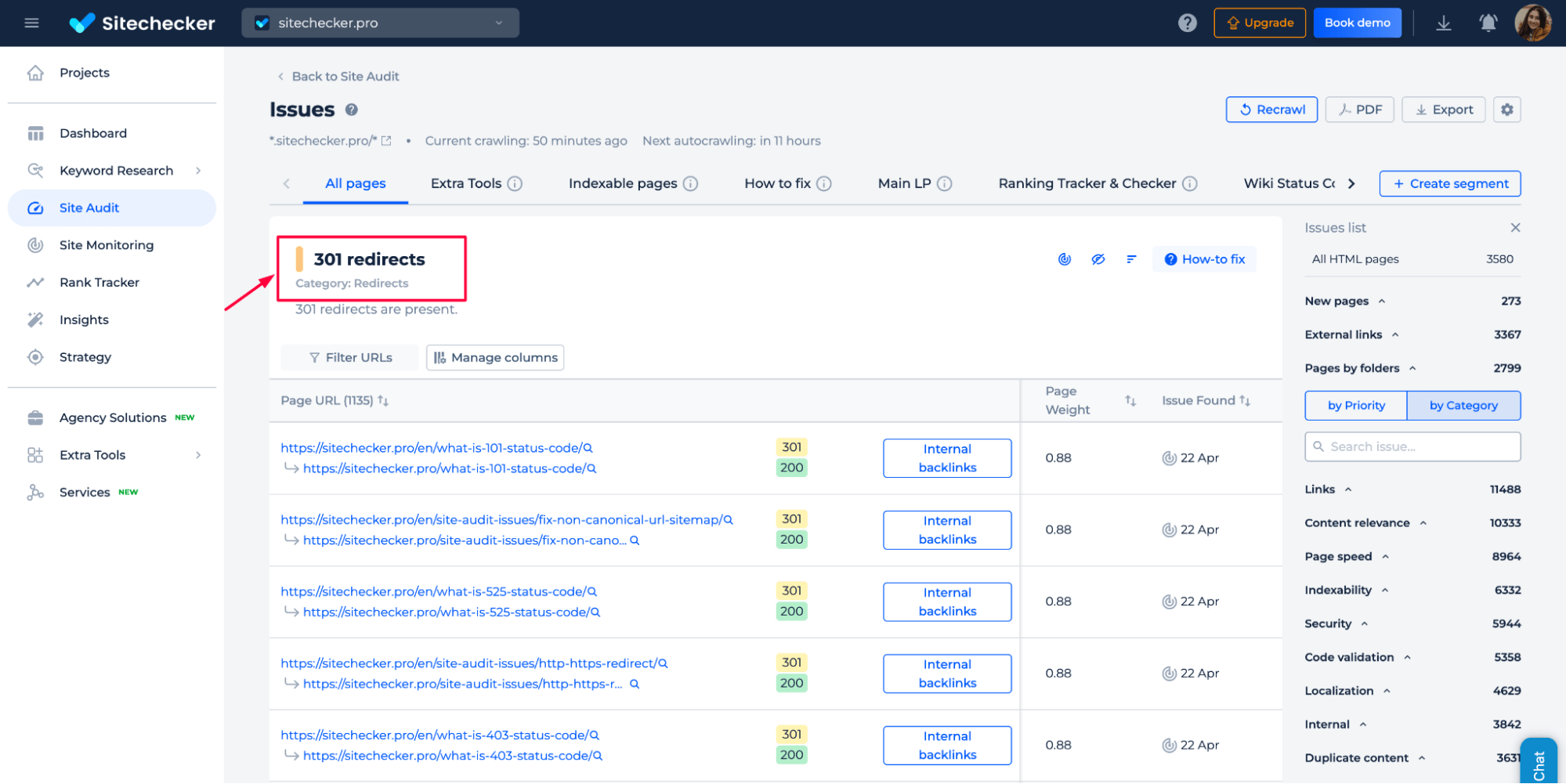Collapse the Links issue category

[x=1348, y=490]
